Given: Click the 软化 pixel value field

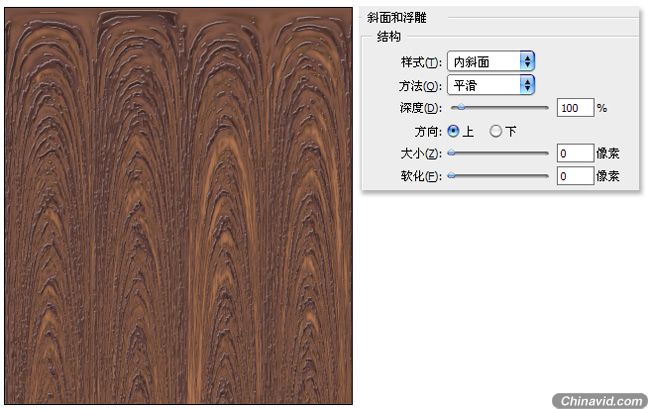Looking at the screenshot, I should coord(575,176).
